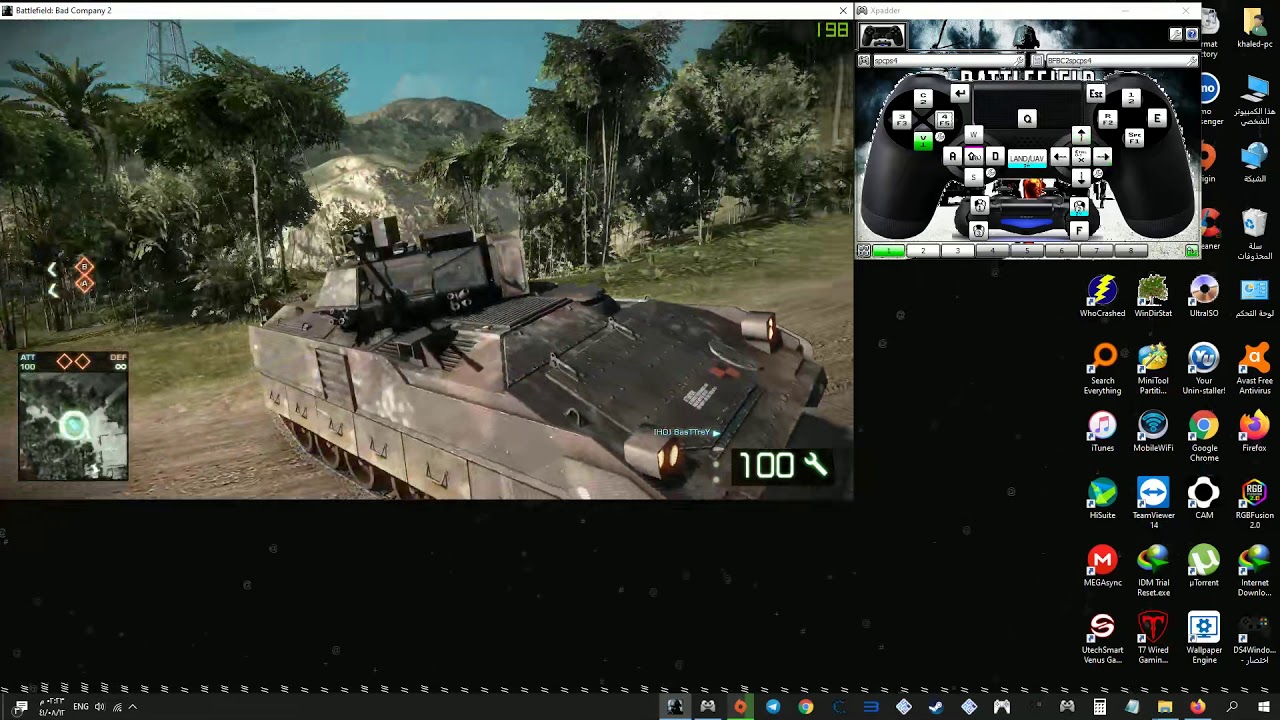The width and height of the screenshot is (1280, 720).
Task: Switch to Xpadder set 2 tab
Action: click(923, 250)
